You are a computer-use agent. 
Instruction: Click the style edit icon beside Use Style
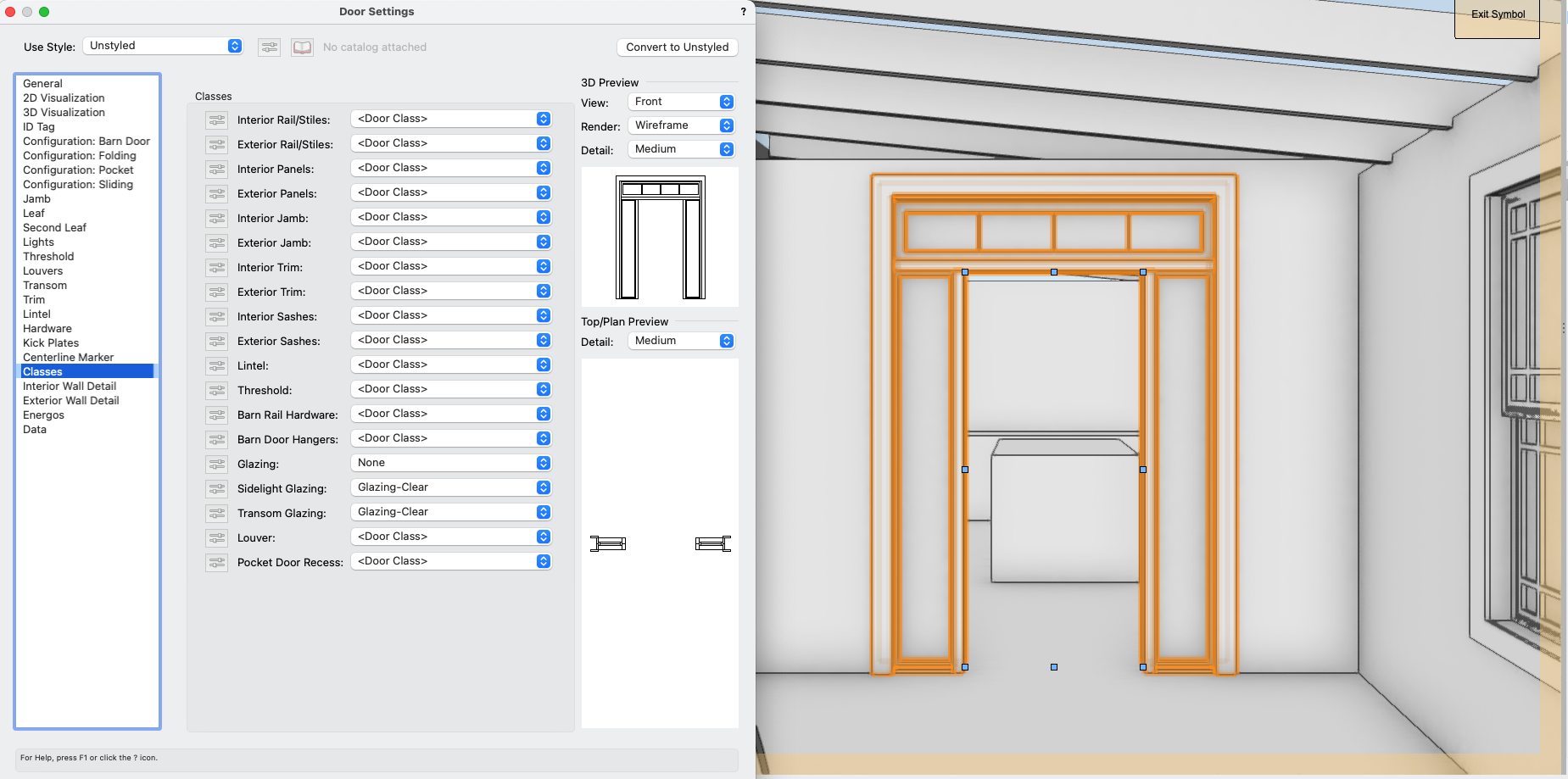(269, 47)
